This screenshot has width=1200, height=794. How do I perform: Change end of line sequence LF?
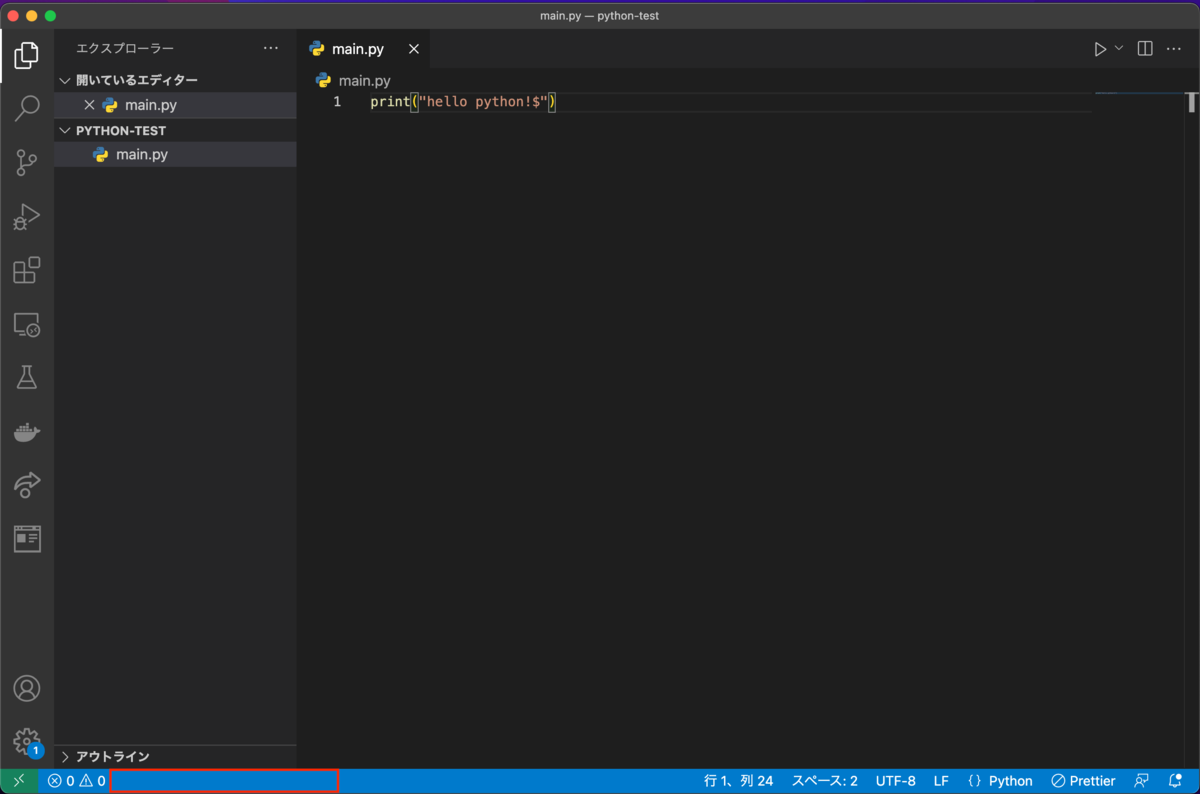pos(941,781)
